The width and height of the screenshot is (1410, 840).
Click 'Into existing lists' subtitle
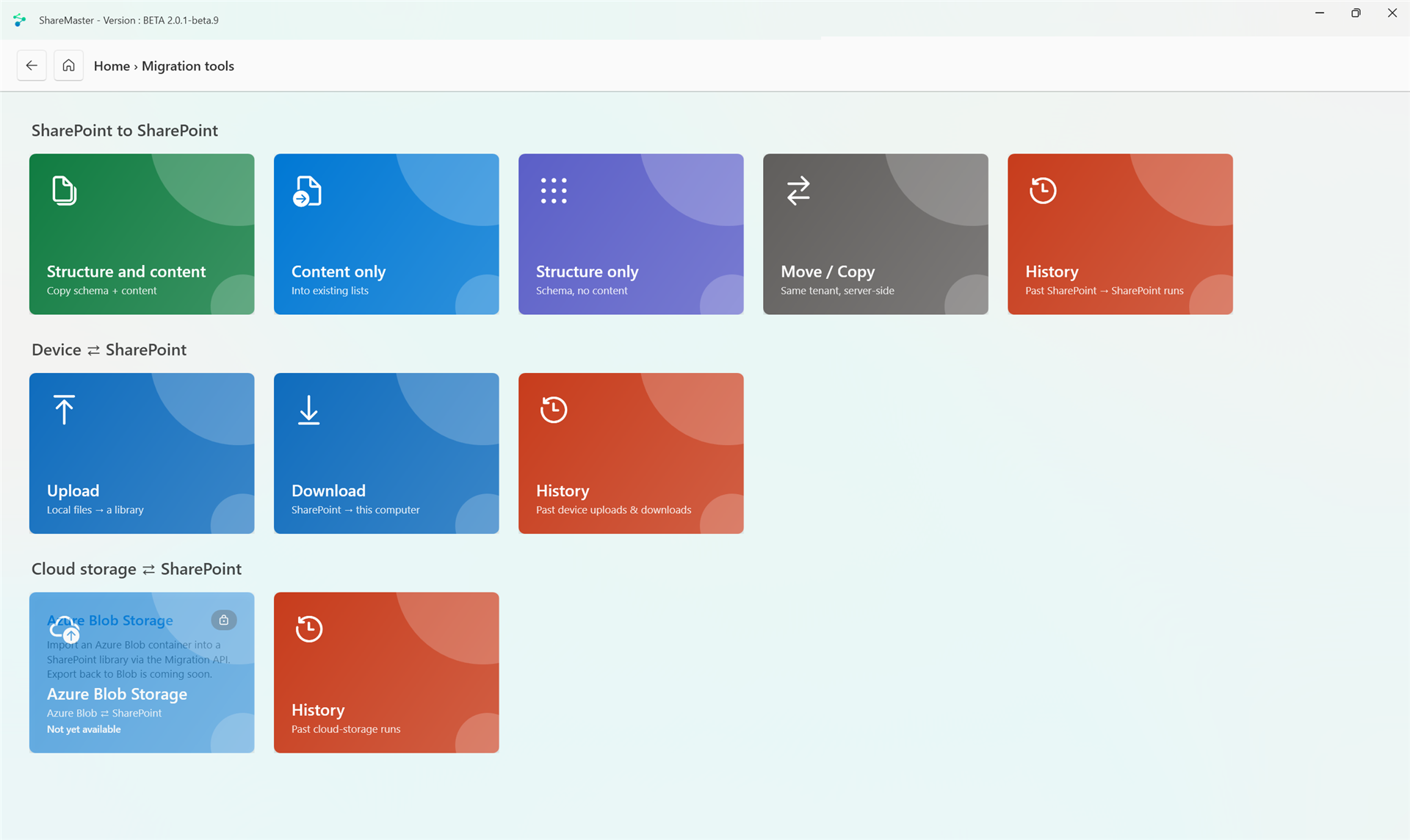330,291
